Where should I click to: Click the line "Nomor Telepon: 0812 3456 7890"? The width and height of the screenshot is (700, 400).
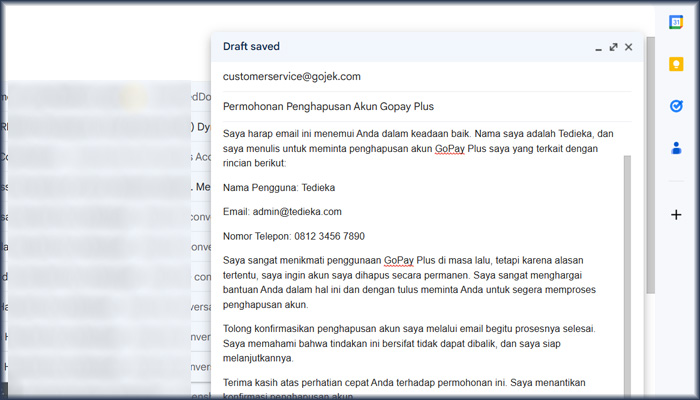[294, 236]
